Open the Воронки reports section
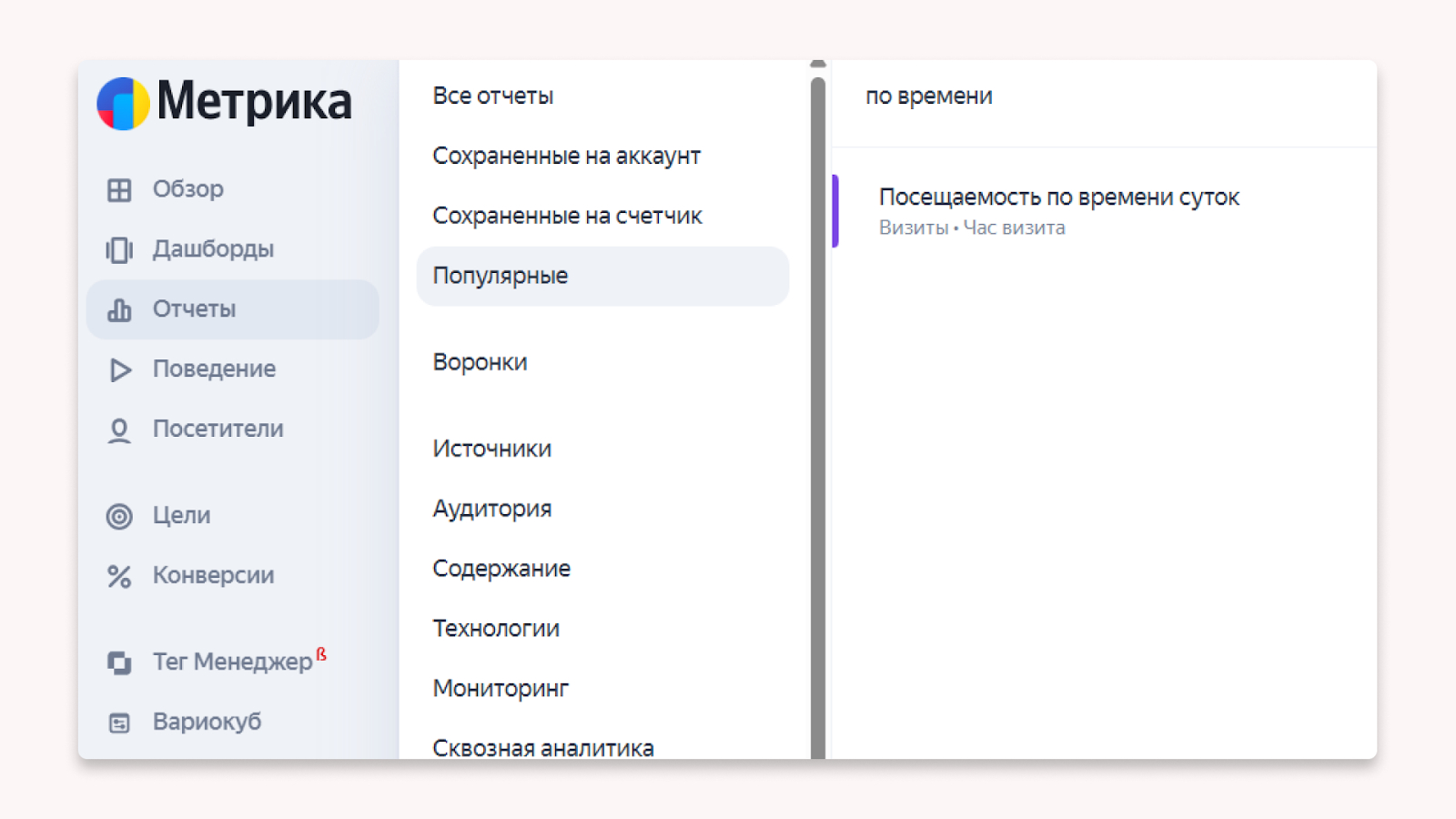 click(x=480, y=362)
